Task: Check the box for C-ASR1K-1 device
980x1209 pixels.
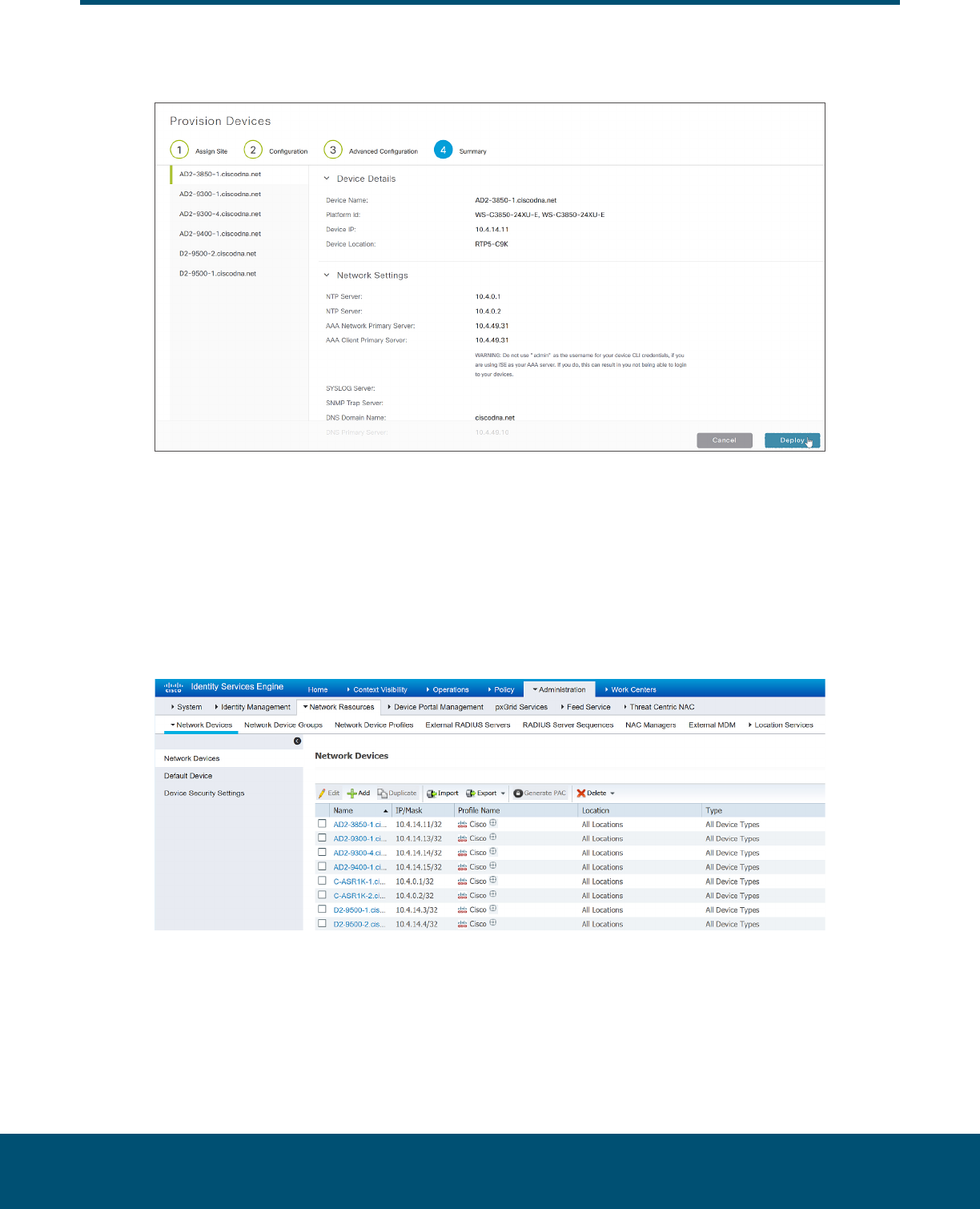Action: pos(322,881)
